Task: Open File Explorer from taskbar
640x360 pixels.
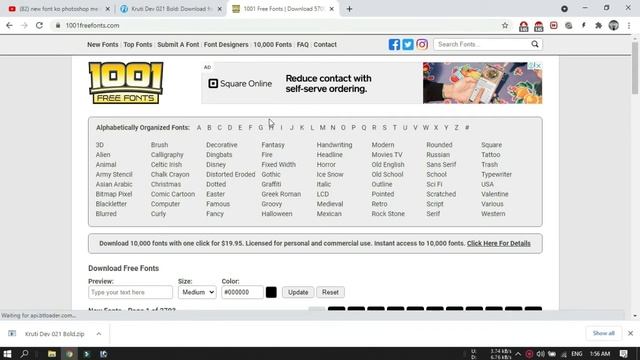Action: (x=52, y=354)
